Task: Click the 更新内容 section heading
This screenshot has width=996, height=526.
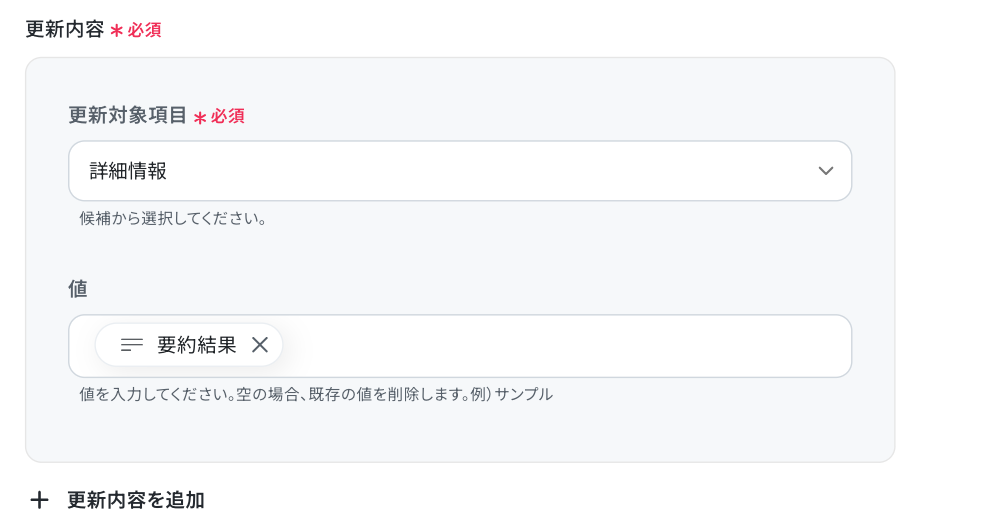Action: (x=65, y=29)
